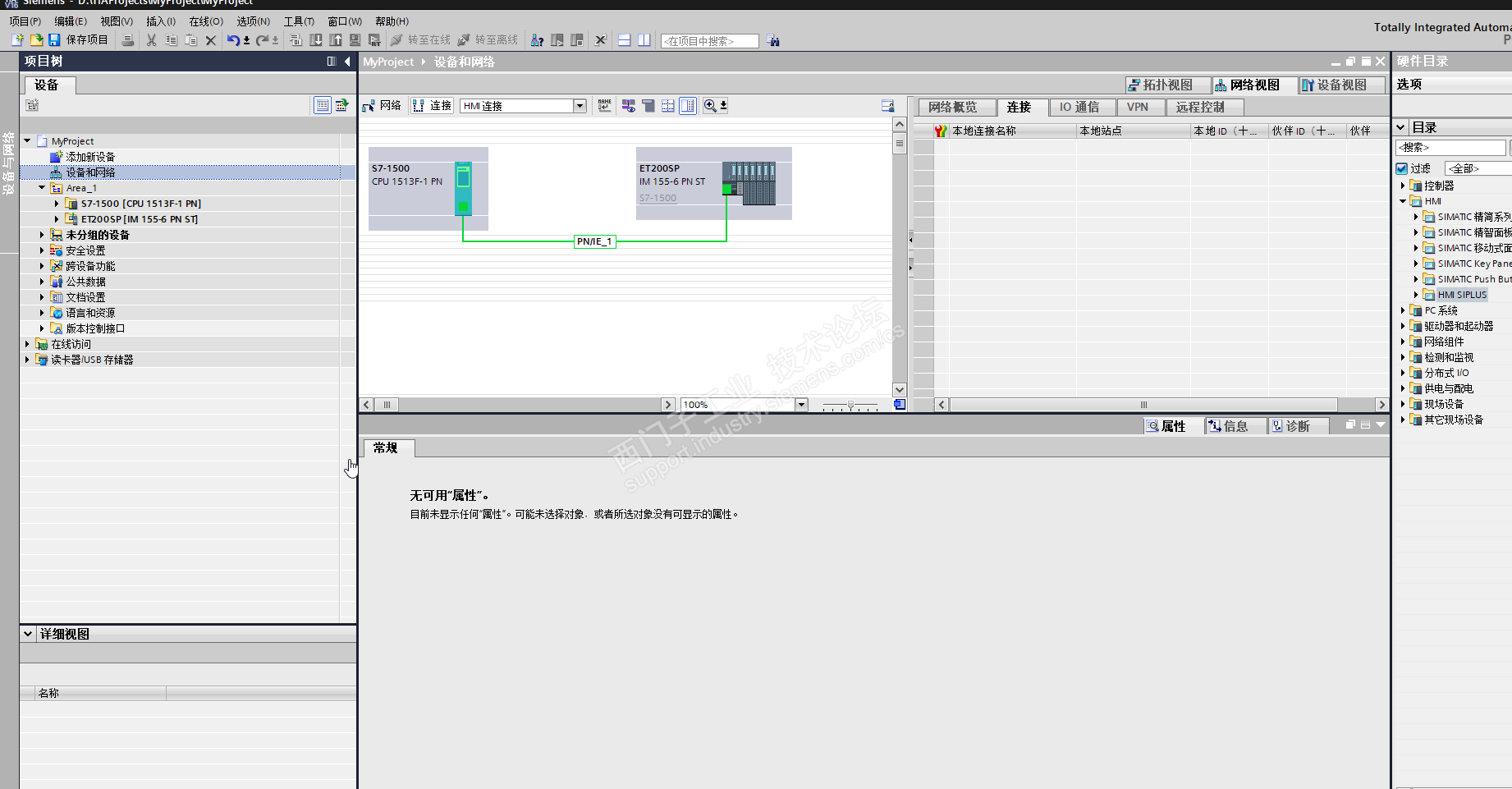Image resolution: width=1512 pixels, height=789 pixels.
Task: Split the editor space horizontally
Action: click(x=625, y=40)
